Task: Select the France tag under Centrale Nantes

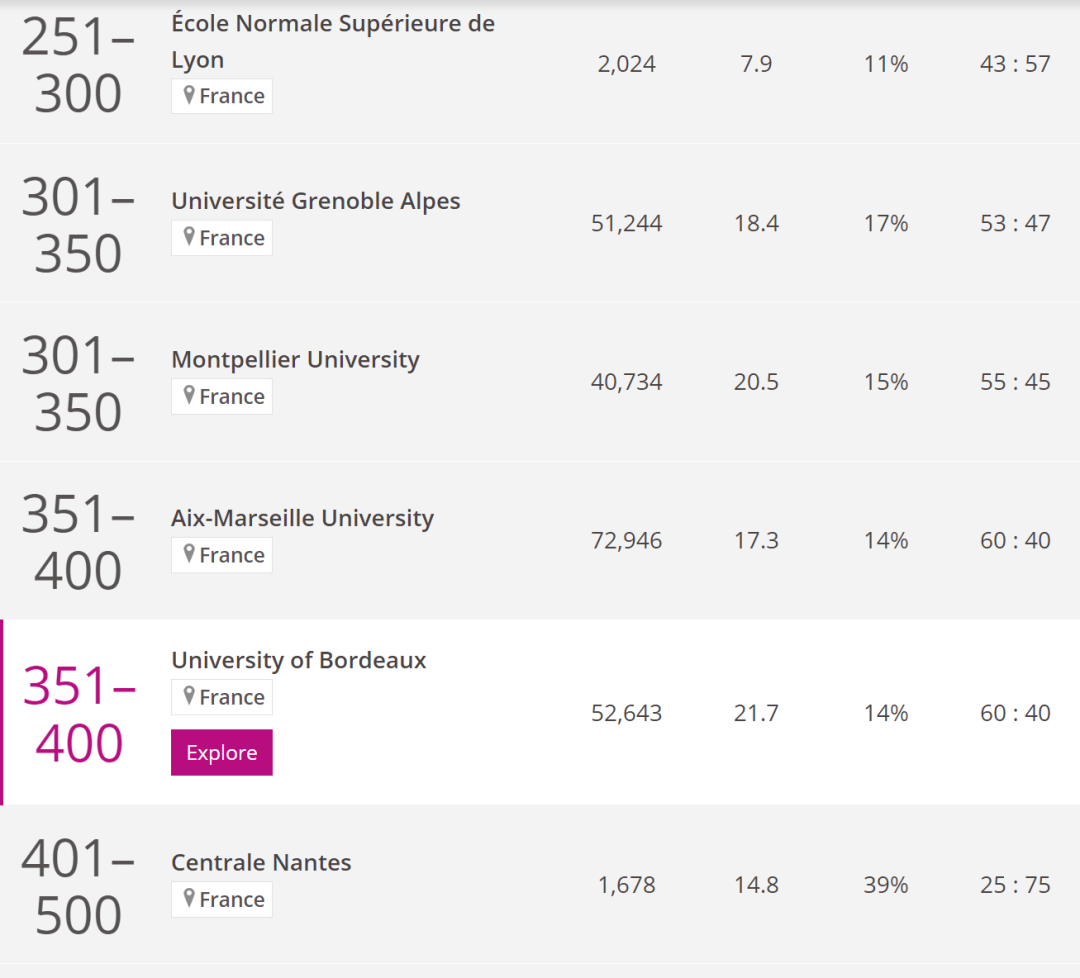Action: coord(222,899)
